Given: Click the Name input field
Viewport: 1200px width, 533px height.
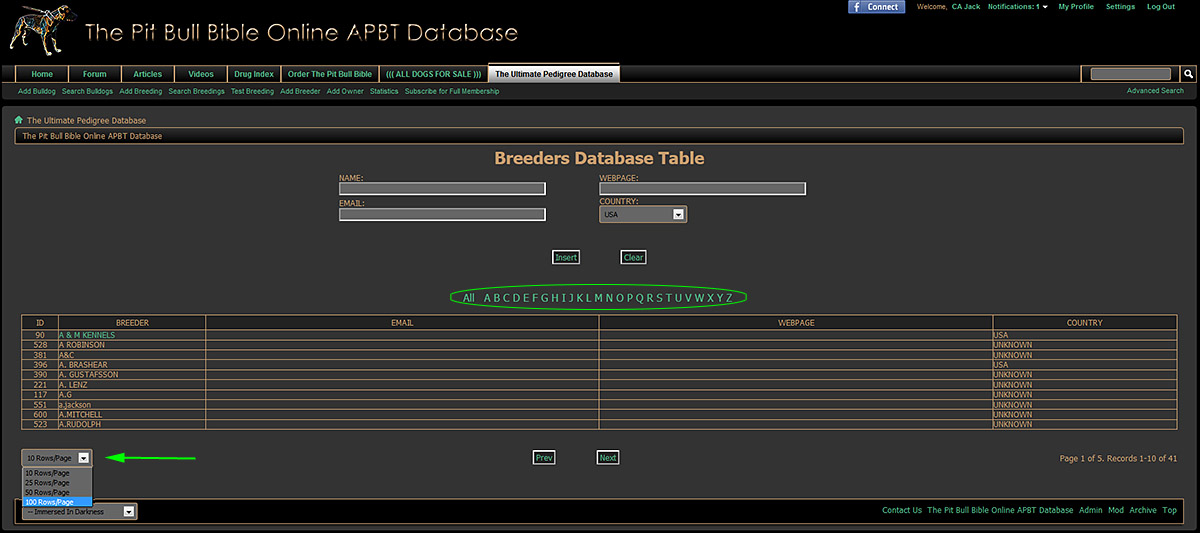Looking at the screenshot, I should click(x=442, y=188).
